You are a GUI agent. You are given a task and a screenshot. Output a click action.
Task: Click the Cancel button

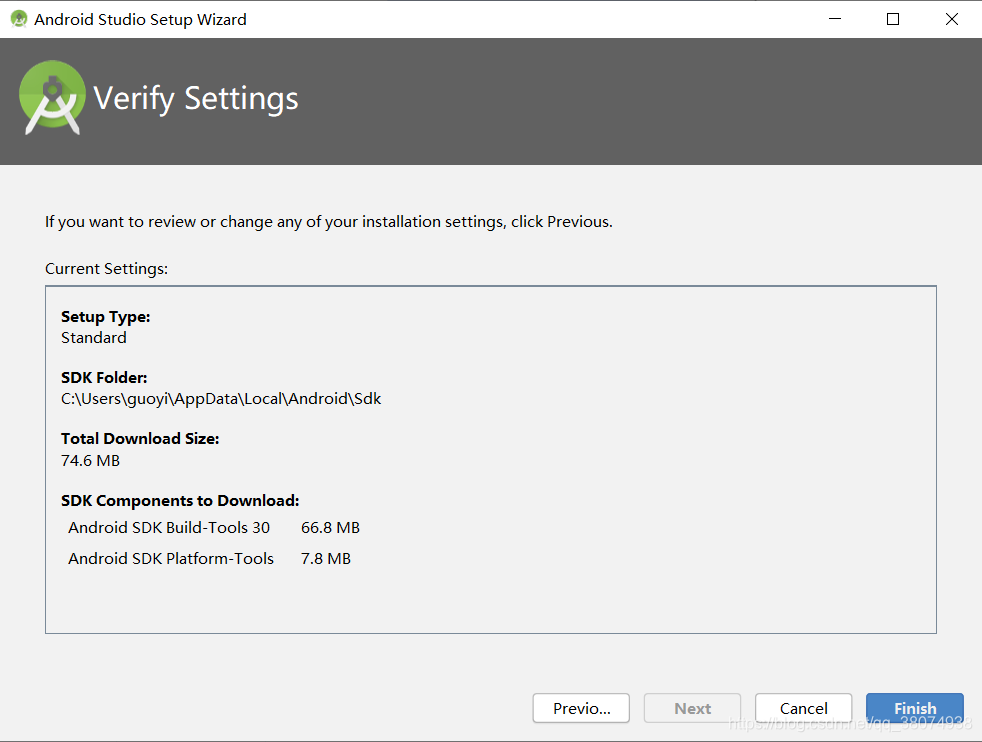click(x=804, y=708)
